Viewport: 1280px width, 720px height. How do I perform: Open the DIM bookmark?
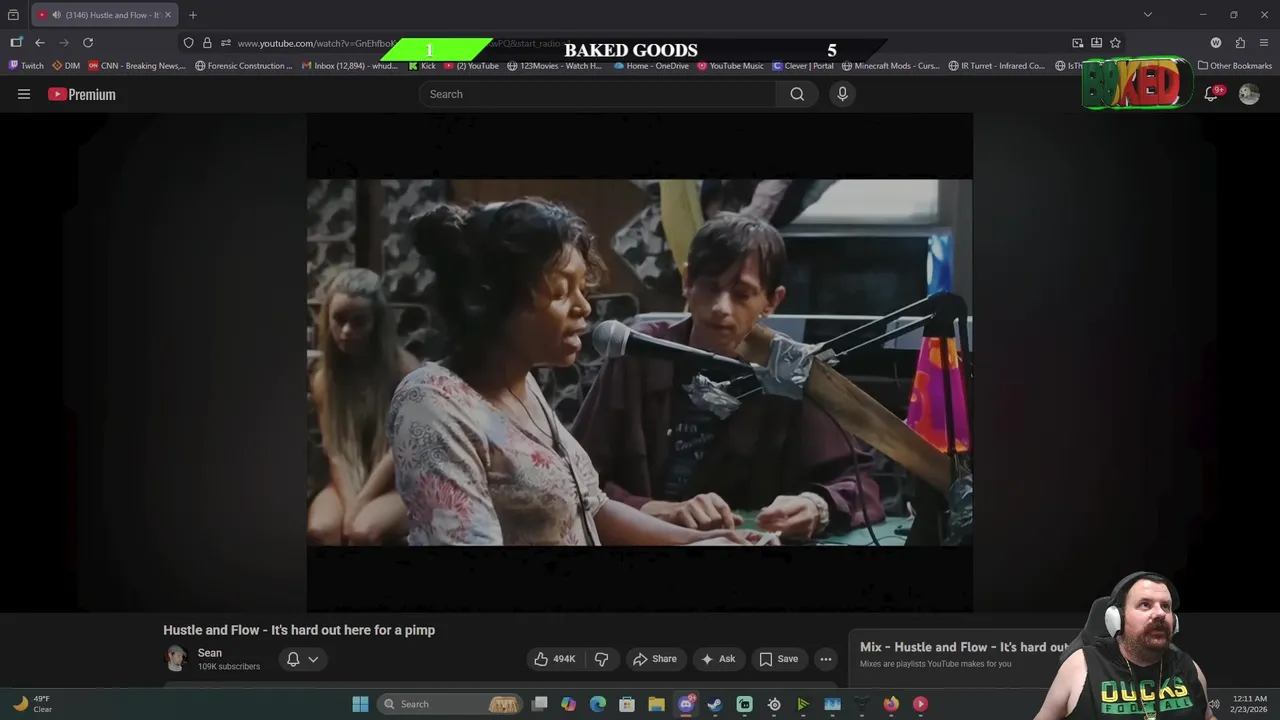pos(66,66)
